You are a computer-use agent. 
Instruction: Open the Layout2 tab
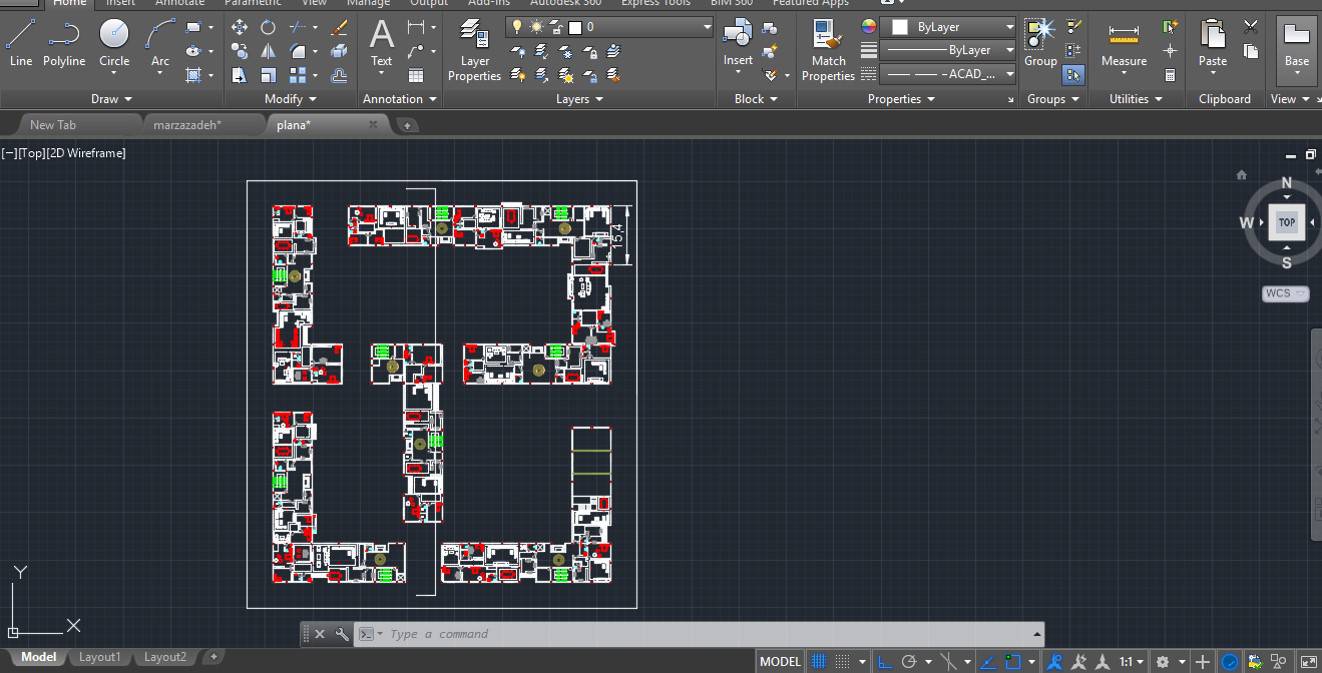pyautogui.click(x=165, y=657)
